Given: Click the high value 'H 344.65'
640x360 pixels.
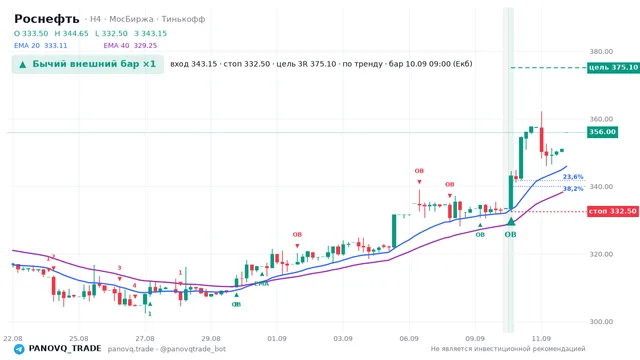Looking at the screenshot, I should point(71,33).
